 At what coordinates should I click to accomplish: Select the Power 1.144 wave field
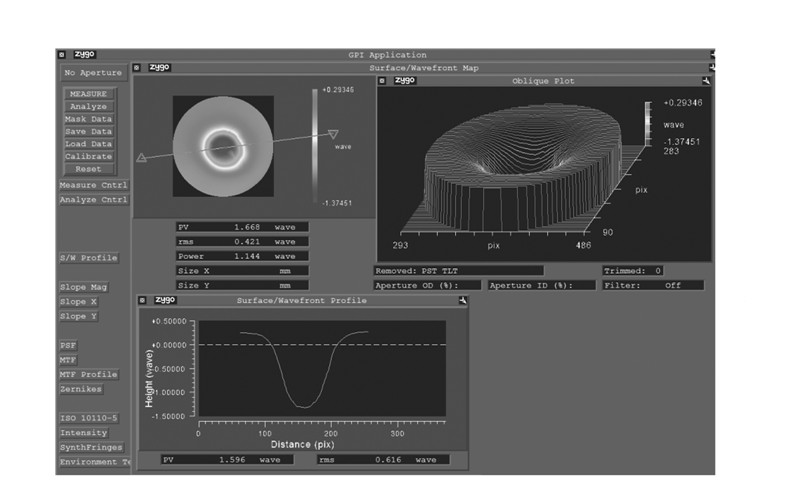point(242,256)
